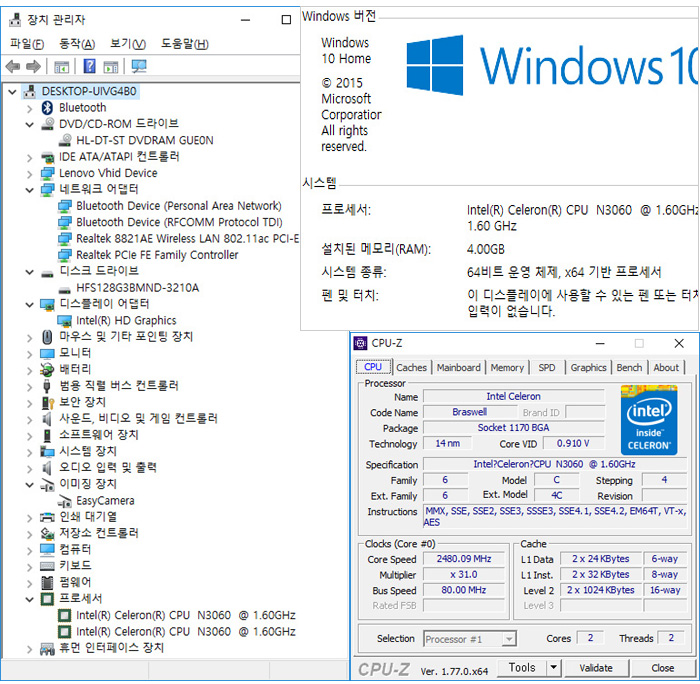Open the SPD tab in CPU-Z
700x684 pixels.
[x=546, y=367]
